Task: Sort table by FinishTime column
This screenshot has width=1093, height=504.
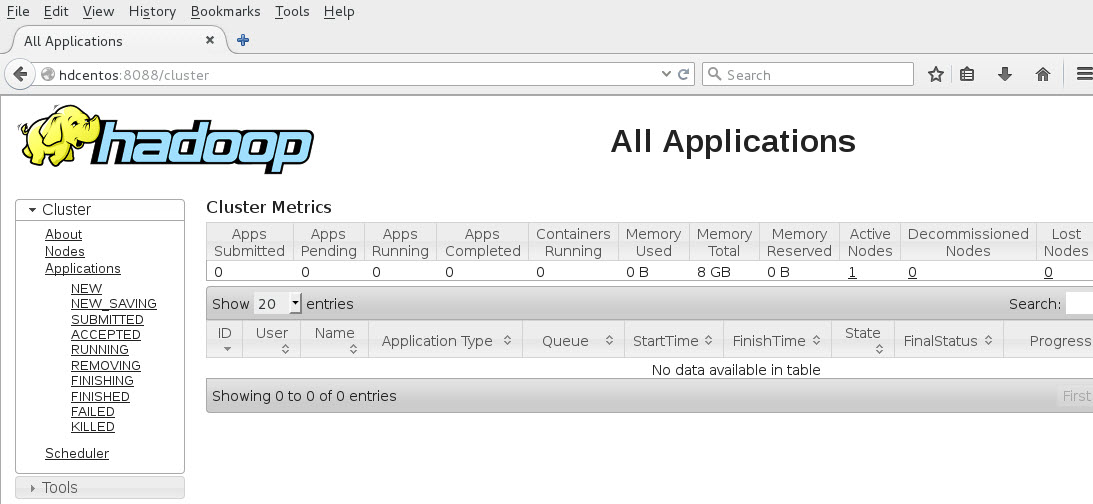Action: pyautogui.click(x=777, y=339)
